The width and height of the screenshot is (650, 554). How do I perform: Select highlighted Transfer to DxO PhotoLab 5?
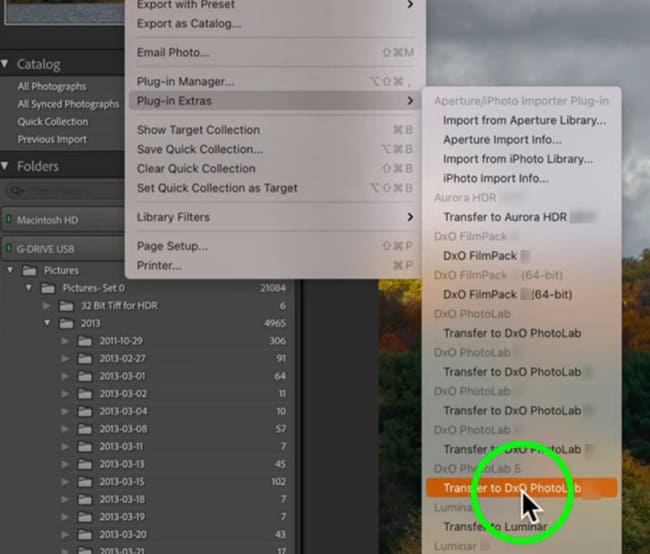tap(522, 488)
